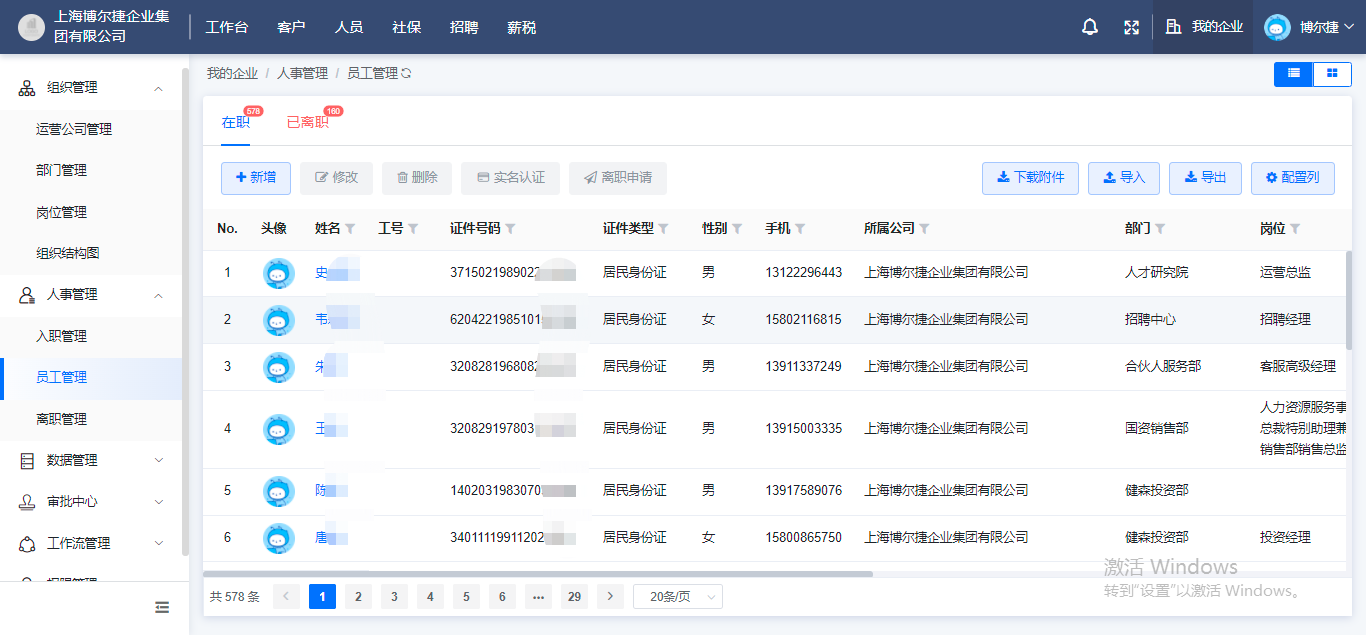1366x635 pixels.
Task: Click the company logo in header
Action: click(32, 27)
